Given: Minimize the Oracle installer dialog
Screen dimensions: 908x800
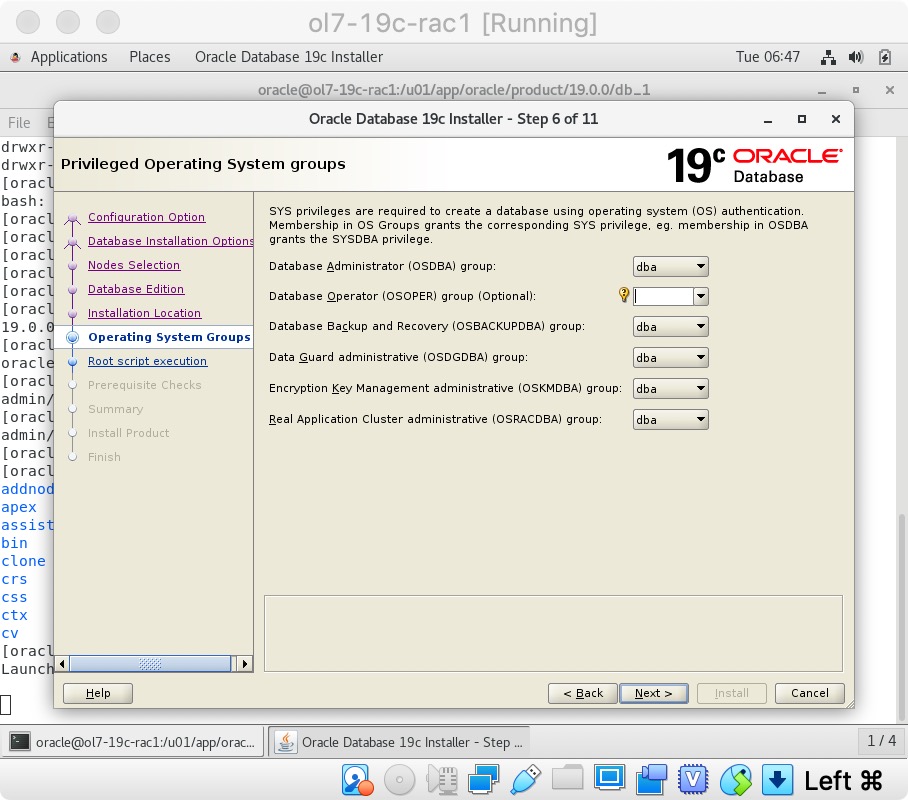Looking at the screenshot, I should pyautogui.click(x=768, y=119).
